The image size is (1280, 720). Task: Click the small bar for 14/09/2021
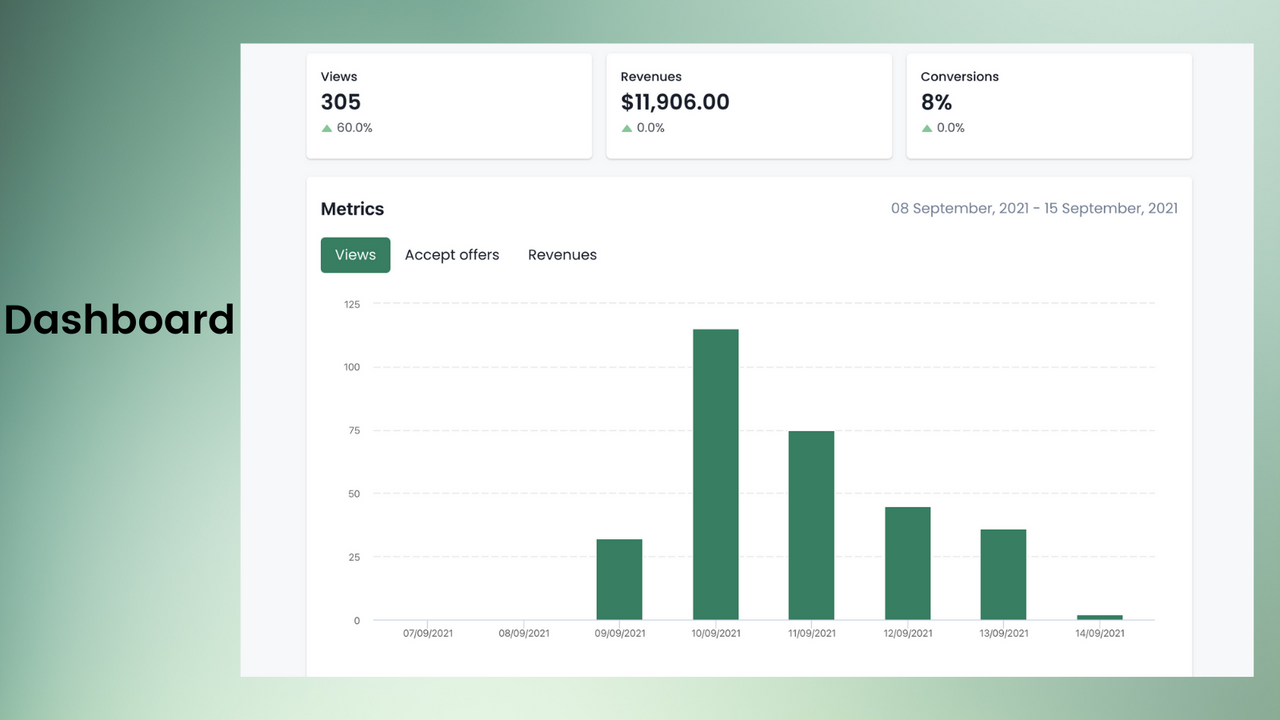click(x=1099, y=616)
